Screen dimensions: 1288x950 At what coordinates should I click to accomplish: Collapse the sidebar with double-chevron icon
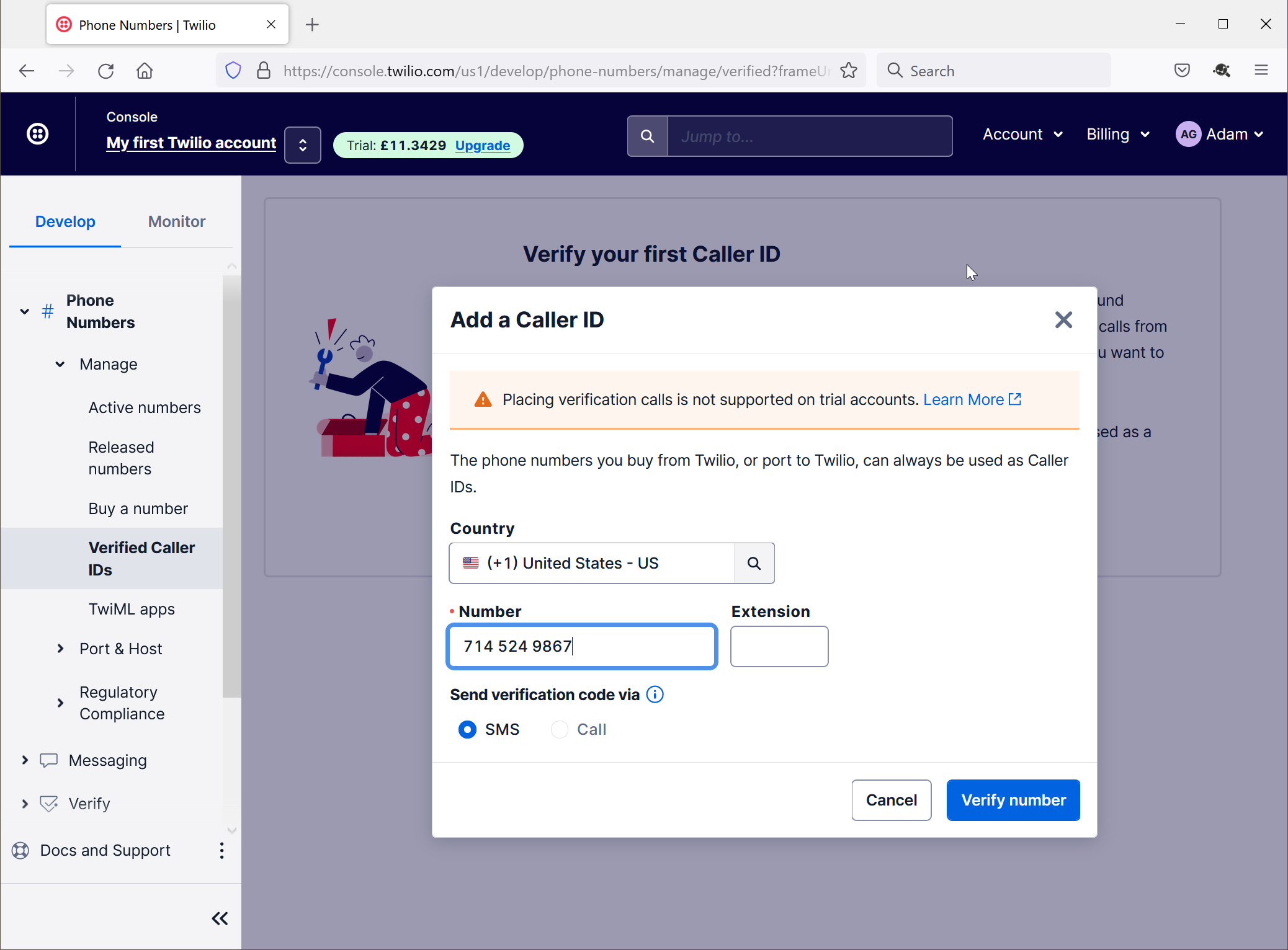click(220, 918)
